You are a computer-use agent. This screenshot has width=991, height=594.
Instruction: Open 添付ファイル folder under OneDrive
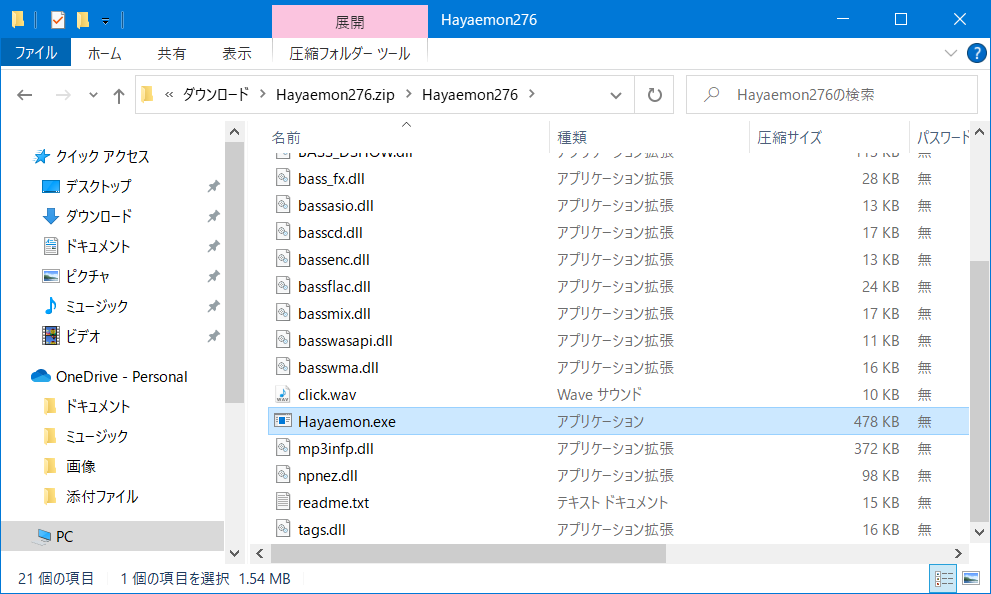click(102, 497)
